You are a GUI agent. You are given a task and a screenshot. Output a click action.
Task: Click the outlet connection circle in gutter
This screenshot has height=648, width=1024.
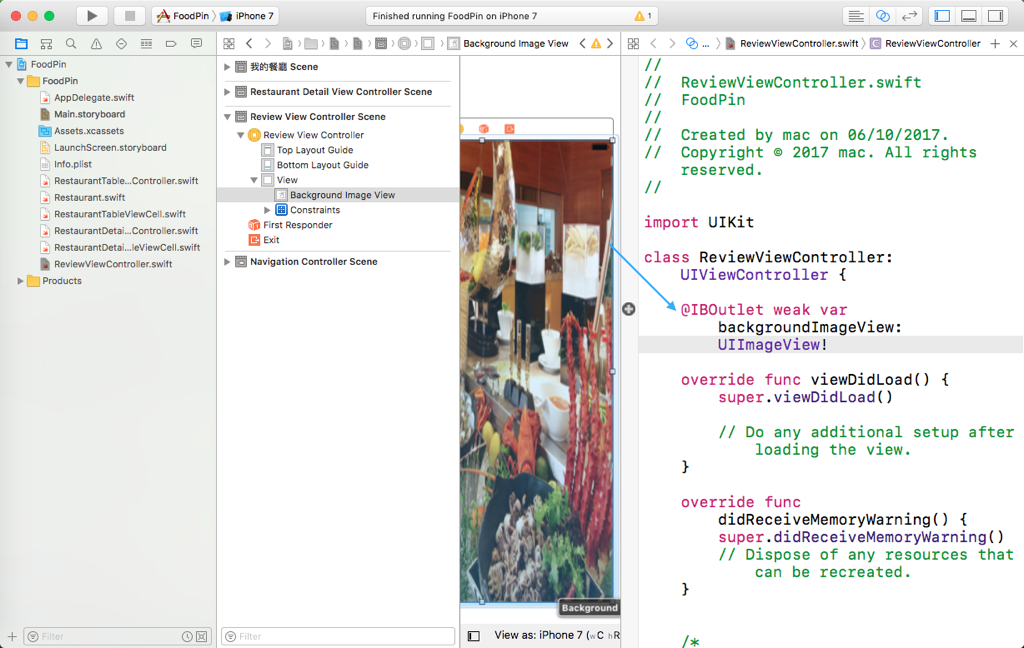628,309
